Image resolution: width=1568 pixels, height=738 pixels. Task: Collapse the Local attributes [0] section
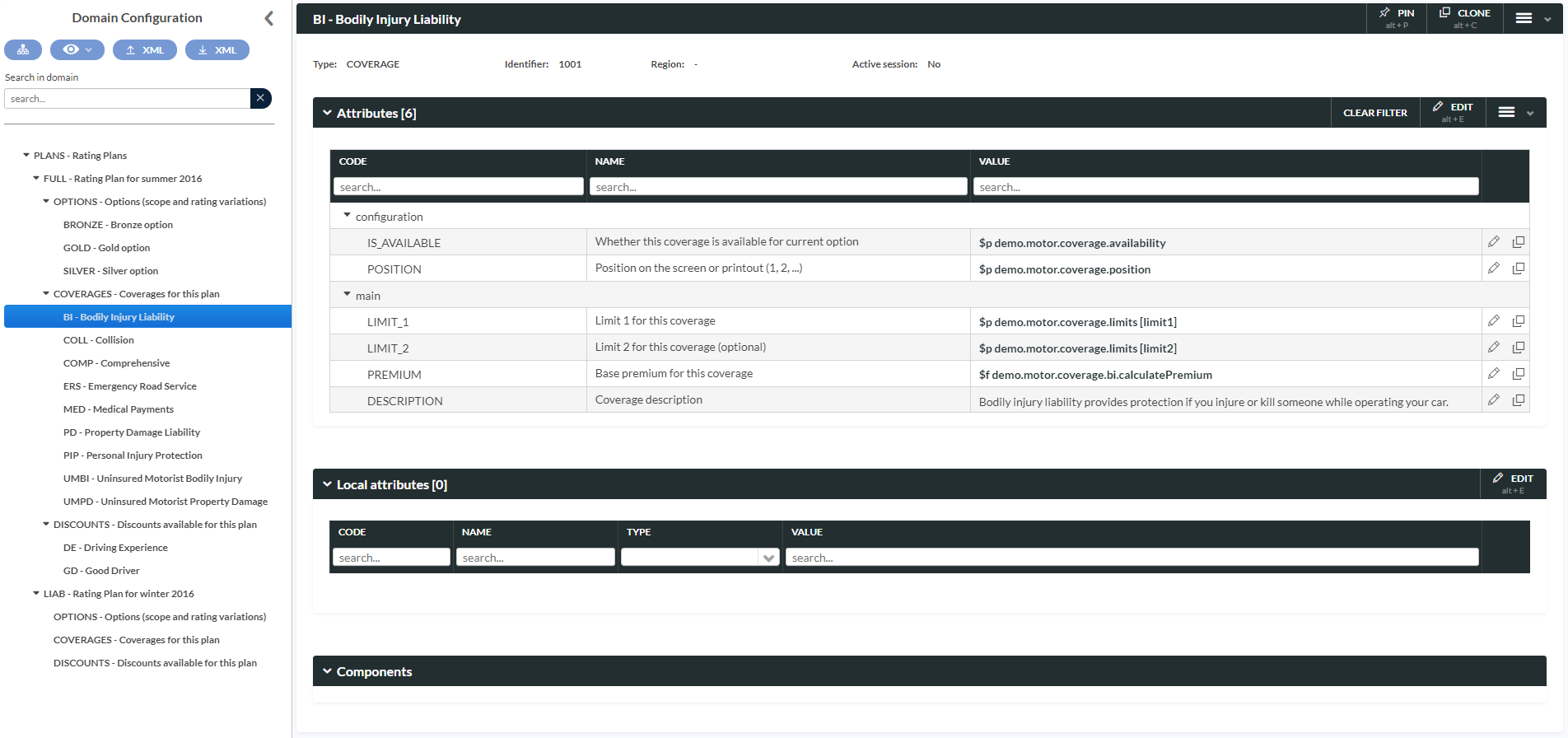click(x=327, y=484)
